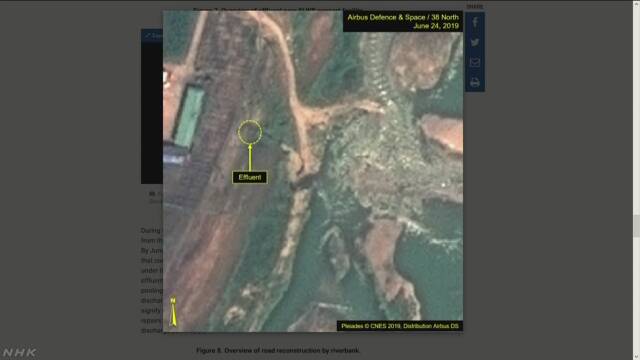Screen dimensions: 640x360
Task: Click the Figure 8 road reconstruction caption
Action: pyautogui.click(x=278, y=351)
